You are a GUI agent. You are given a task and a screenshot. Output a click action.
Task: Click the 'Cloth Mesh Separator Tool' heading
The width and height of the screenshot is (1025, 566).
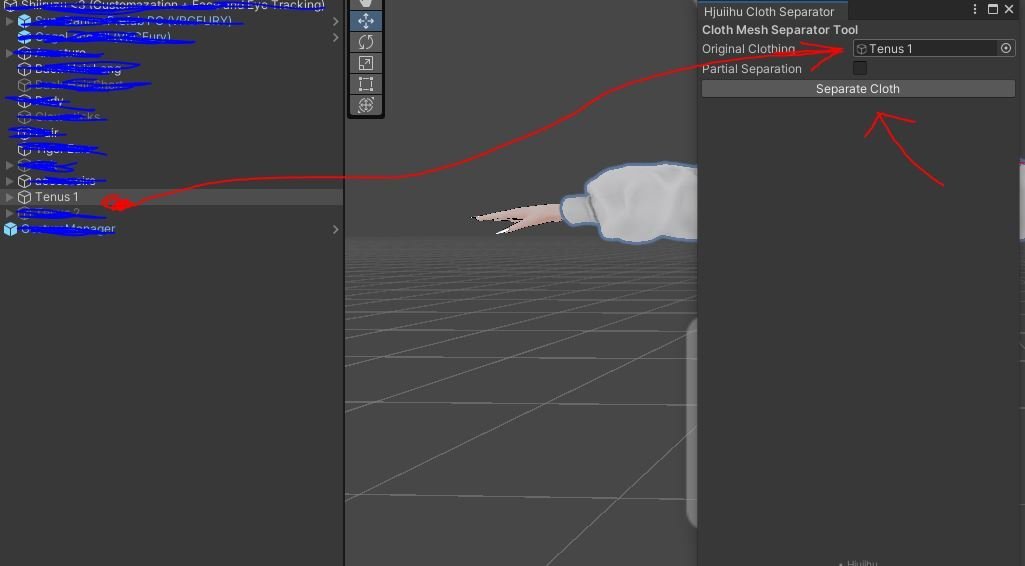click(x=779, y=30)
